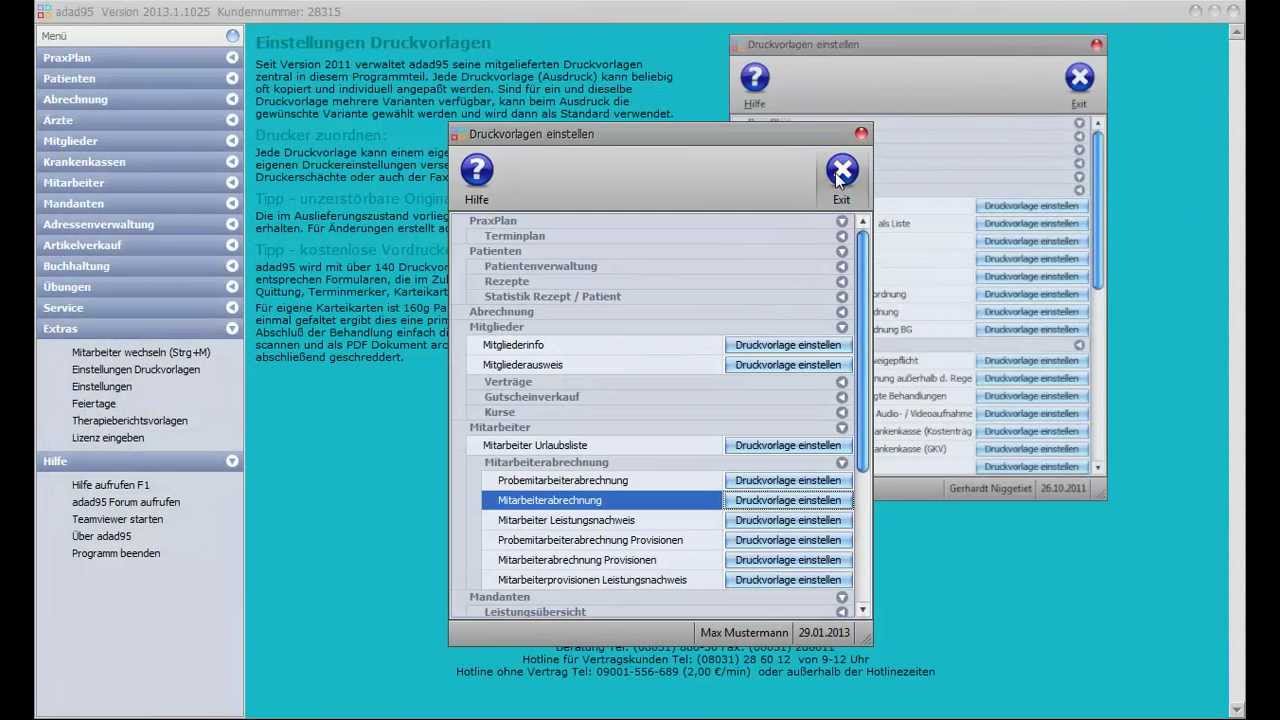Click Druckvorlage einstellen for Audio- / Videoaufnahme
The image size is (1280, 720).
(x=1031, y=414)
